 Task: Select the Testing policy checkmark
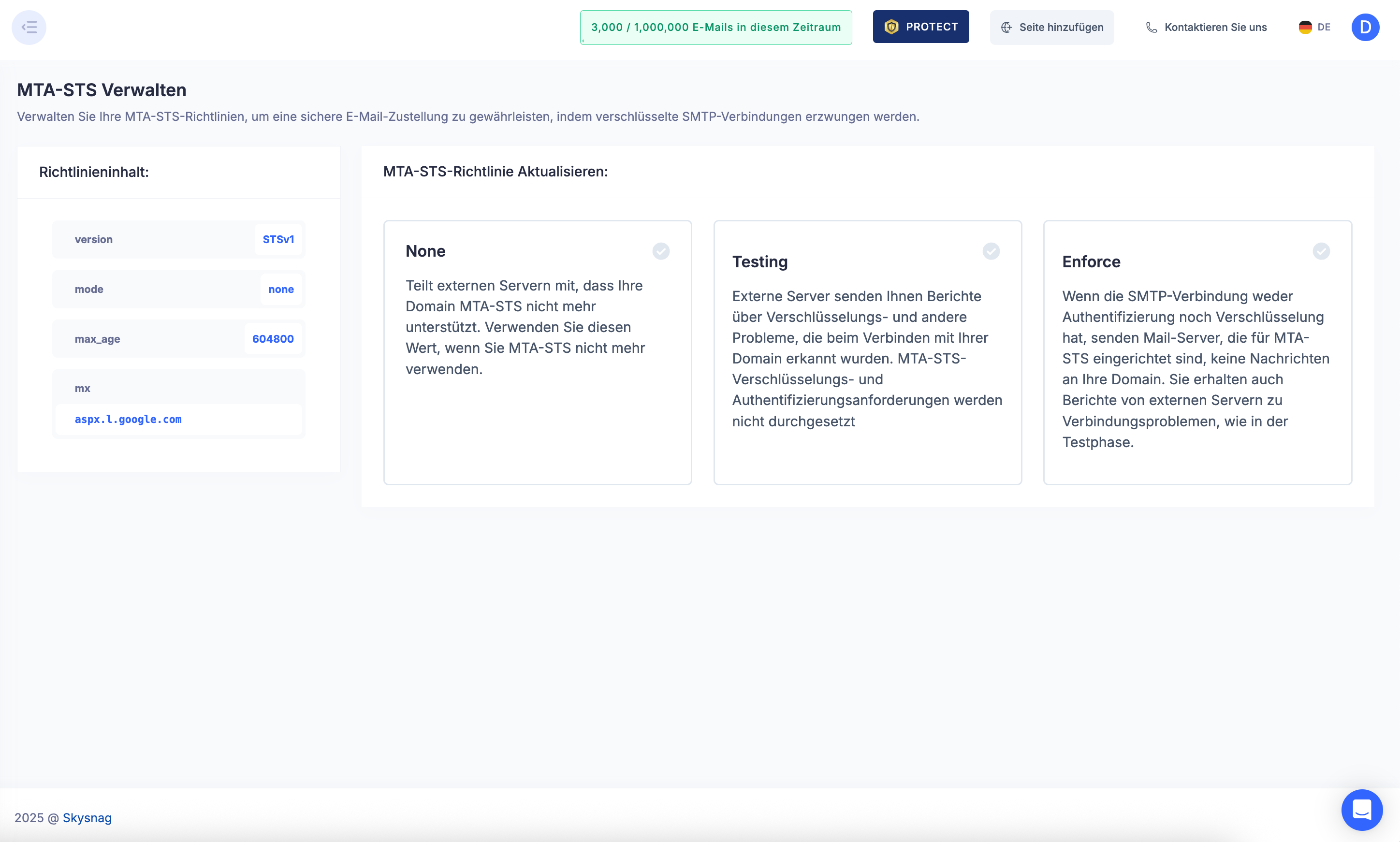click(x=991, y=251)
